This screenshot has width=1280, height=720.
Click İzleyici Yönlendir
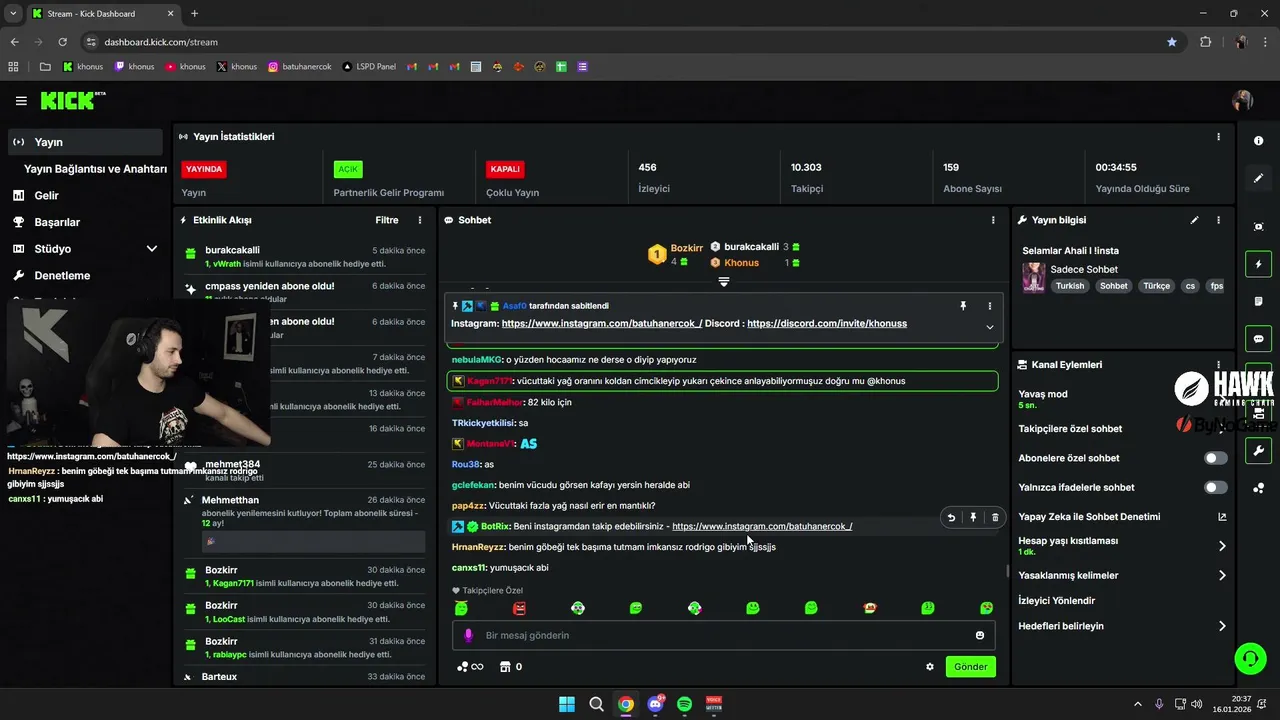[1057, 601]
